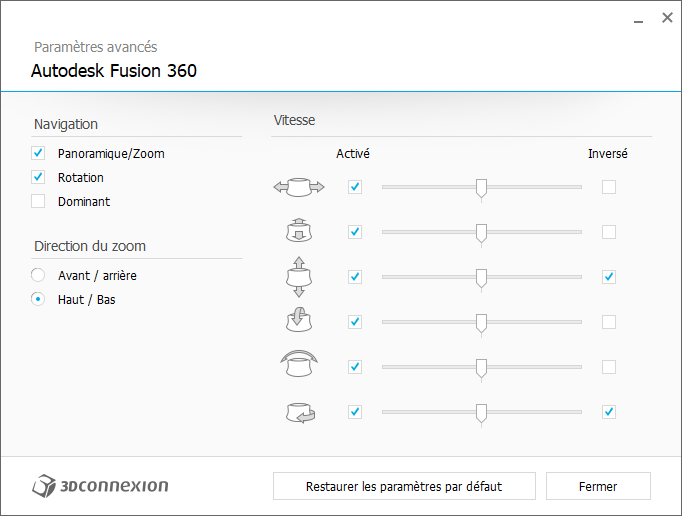Click the forward/backward push motion icon
The height and width of the screenshot is (516, 682).
pos(299,231)
